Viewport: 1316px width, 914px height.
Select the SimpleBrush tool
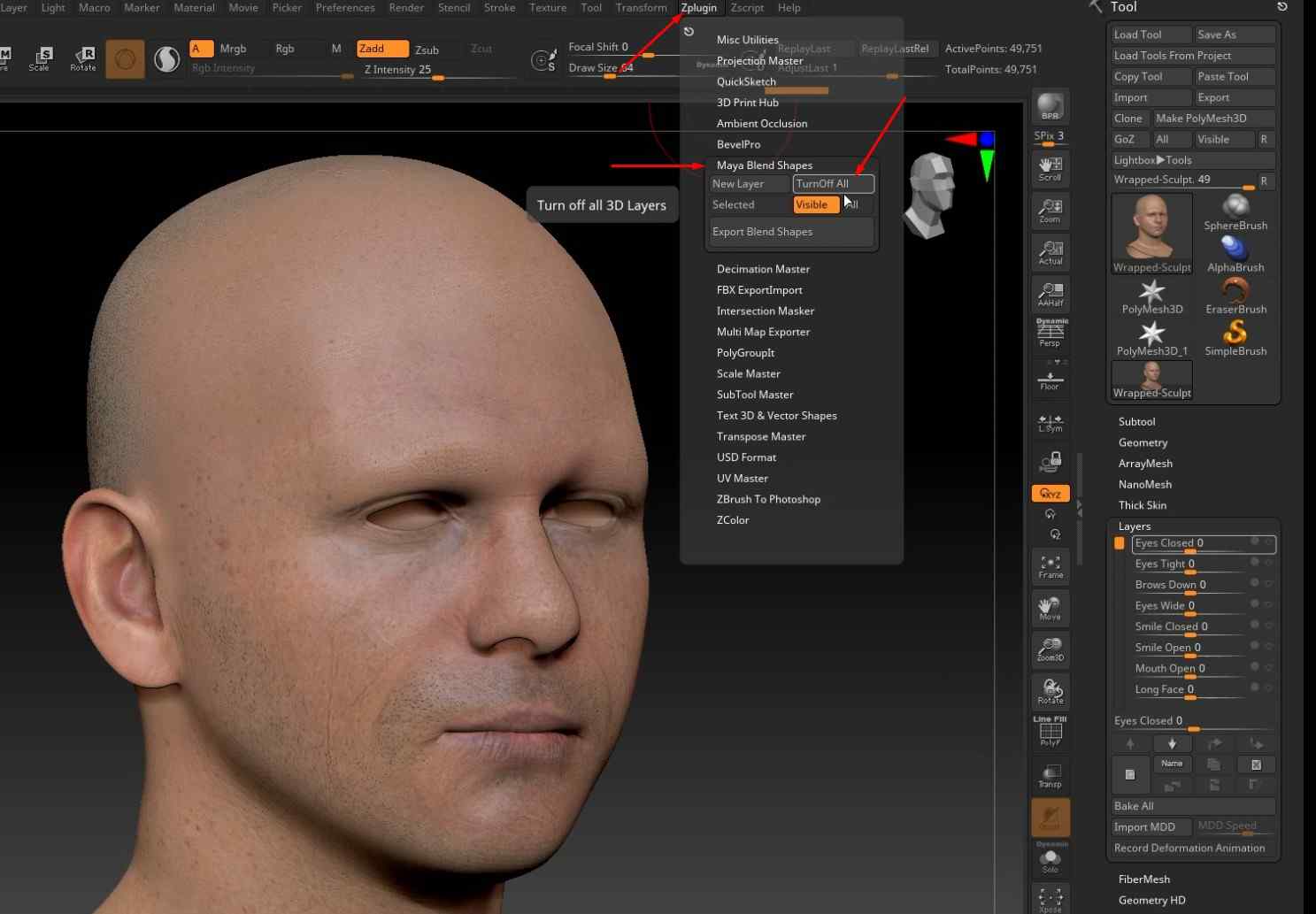(x=1235, y=338)
